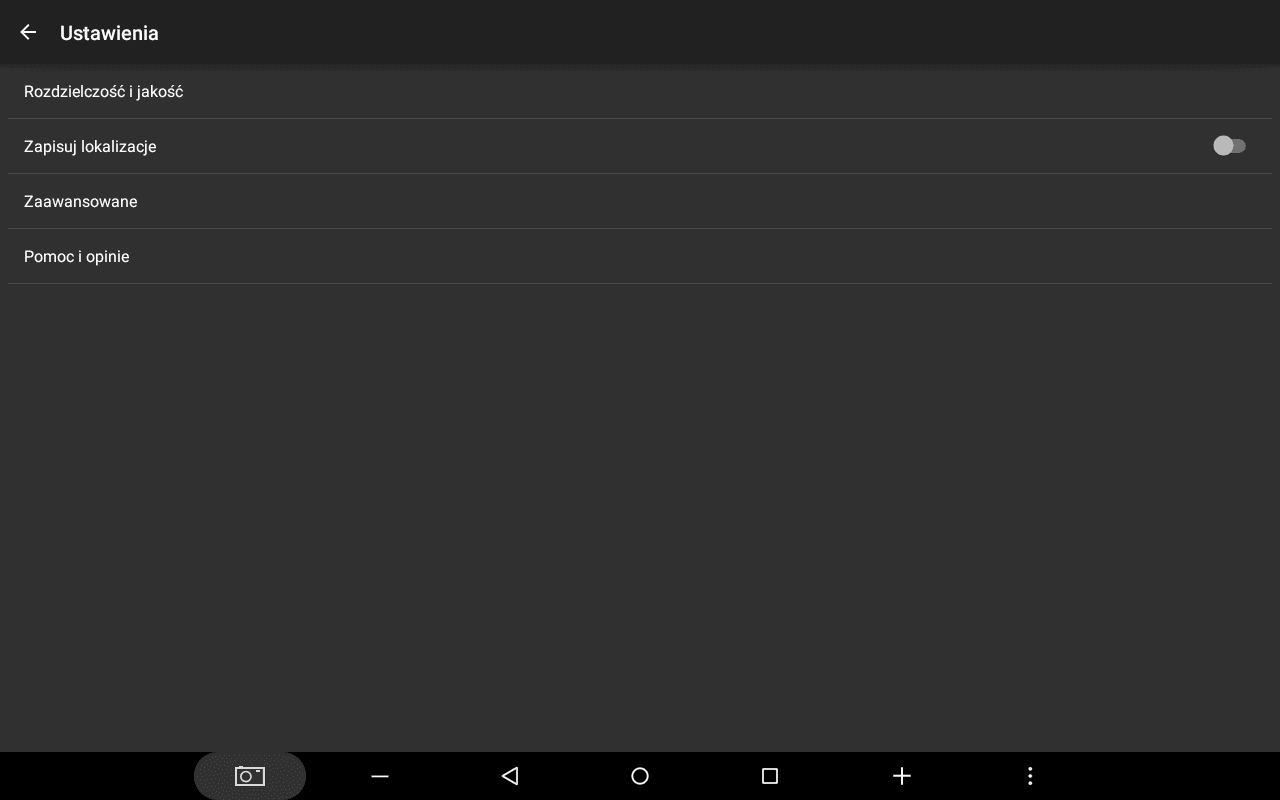Click the empty dark area below the list
The height and width of the screenshot is (800, 1280).
point(640,517)
